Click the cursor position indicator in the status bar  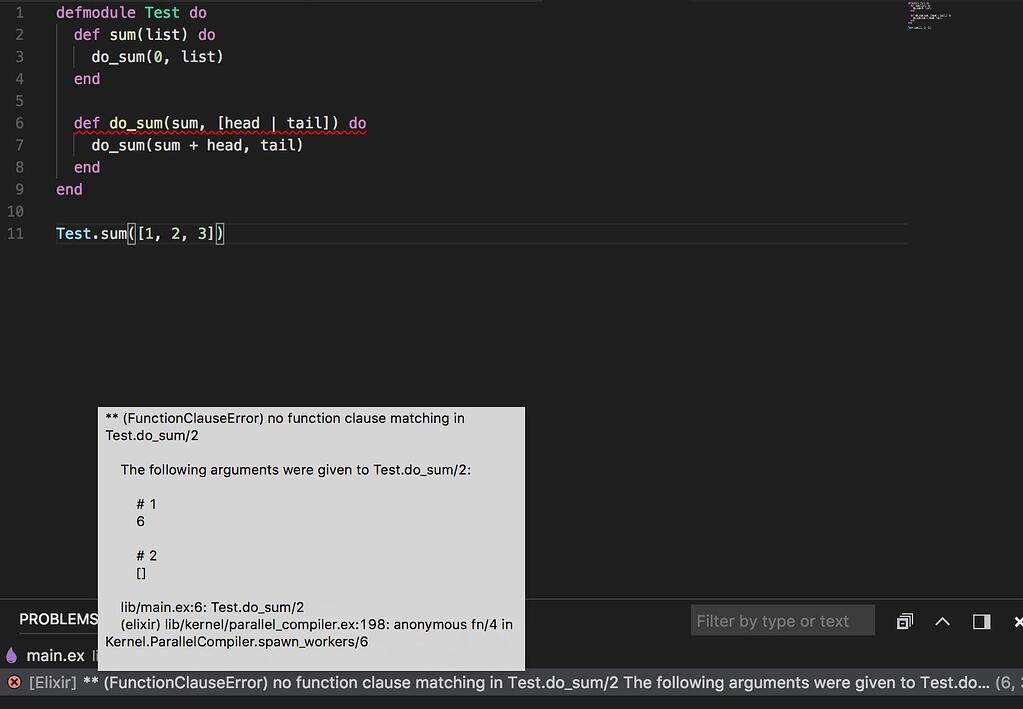point(1012,682)
